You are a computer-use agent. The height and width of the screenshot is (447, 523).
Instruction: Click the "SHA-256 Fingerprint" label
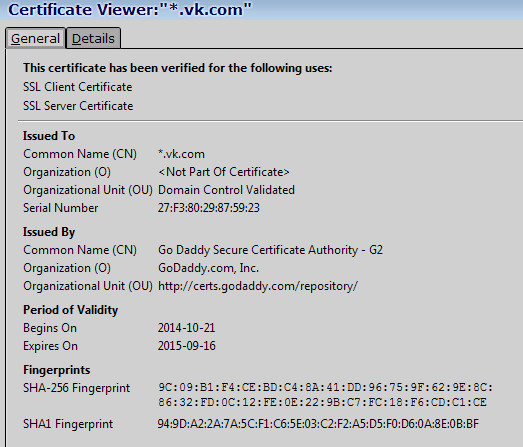tap(76, 388)
